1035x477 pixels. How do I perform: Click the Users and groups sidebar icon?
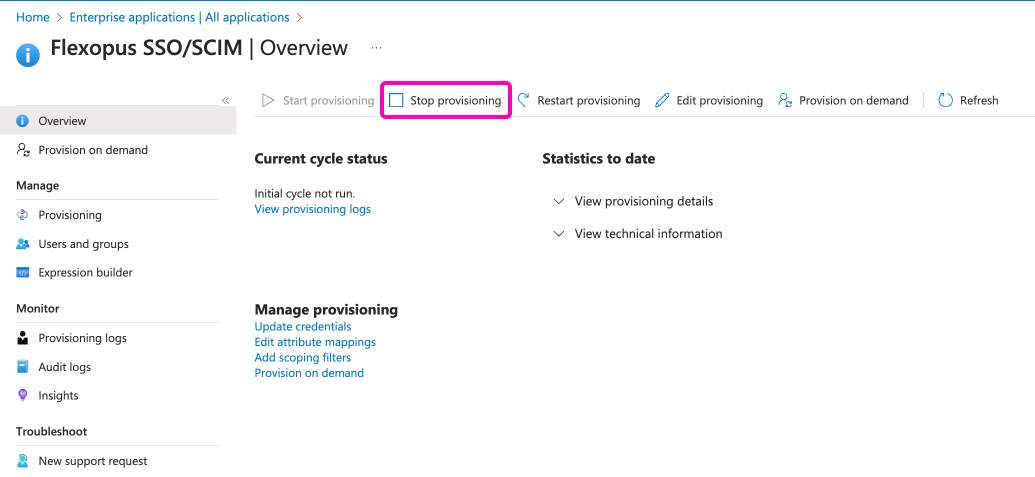pyautogui.click(x=23, y=244)
